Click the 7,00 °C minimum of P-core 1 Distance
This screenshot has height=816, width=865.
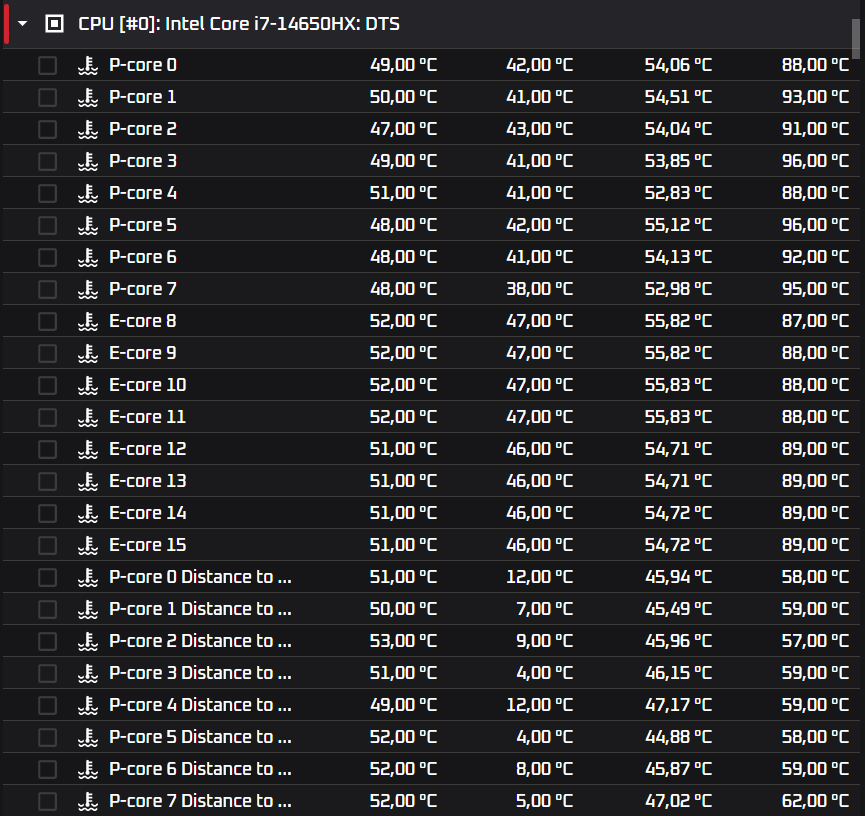point(544,609)
